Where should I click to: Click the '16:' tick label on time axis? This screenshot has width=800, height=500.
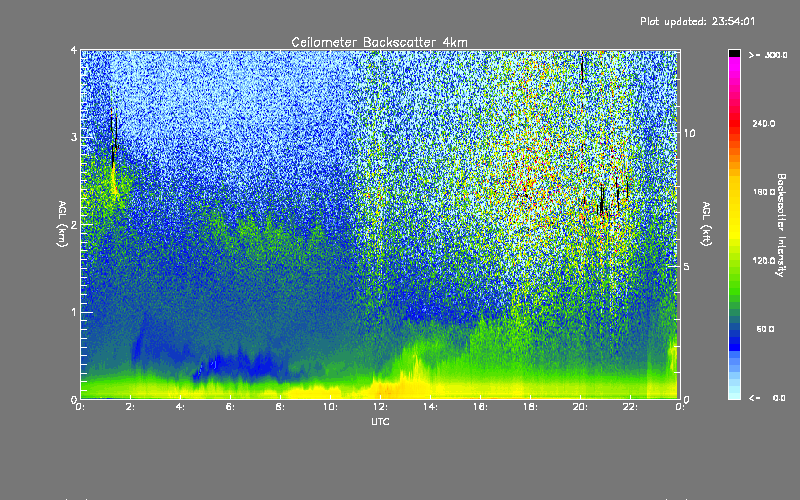pyautogui.click(x=481, y=407)
